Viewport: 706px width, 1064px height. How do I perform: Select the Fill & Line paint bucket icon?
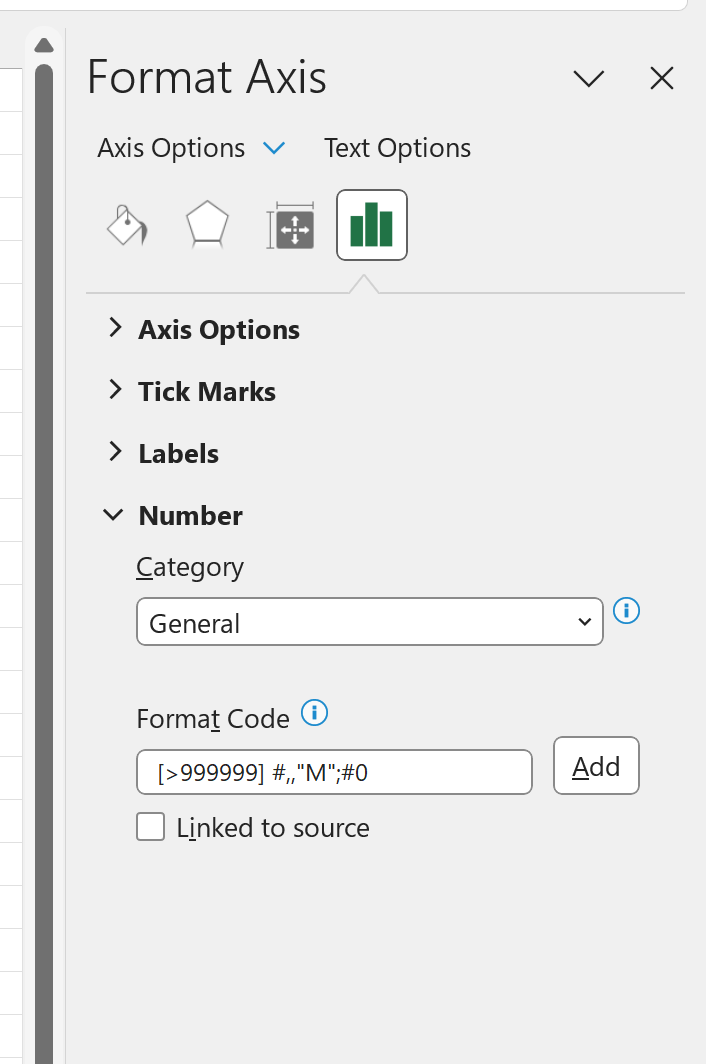point(126,224)
